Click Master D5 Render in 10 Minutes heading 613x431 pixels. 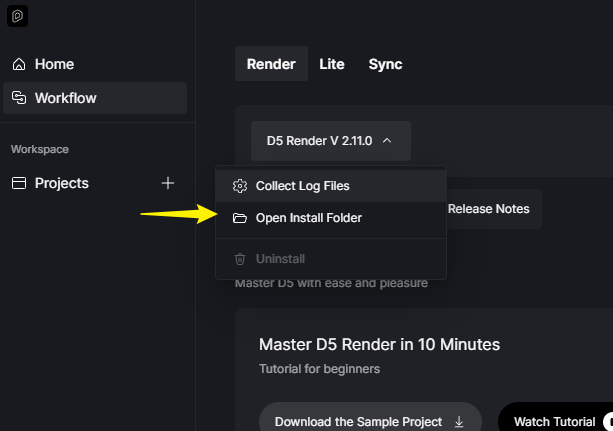click(379, 345)
